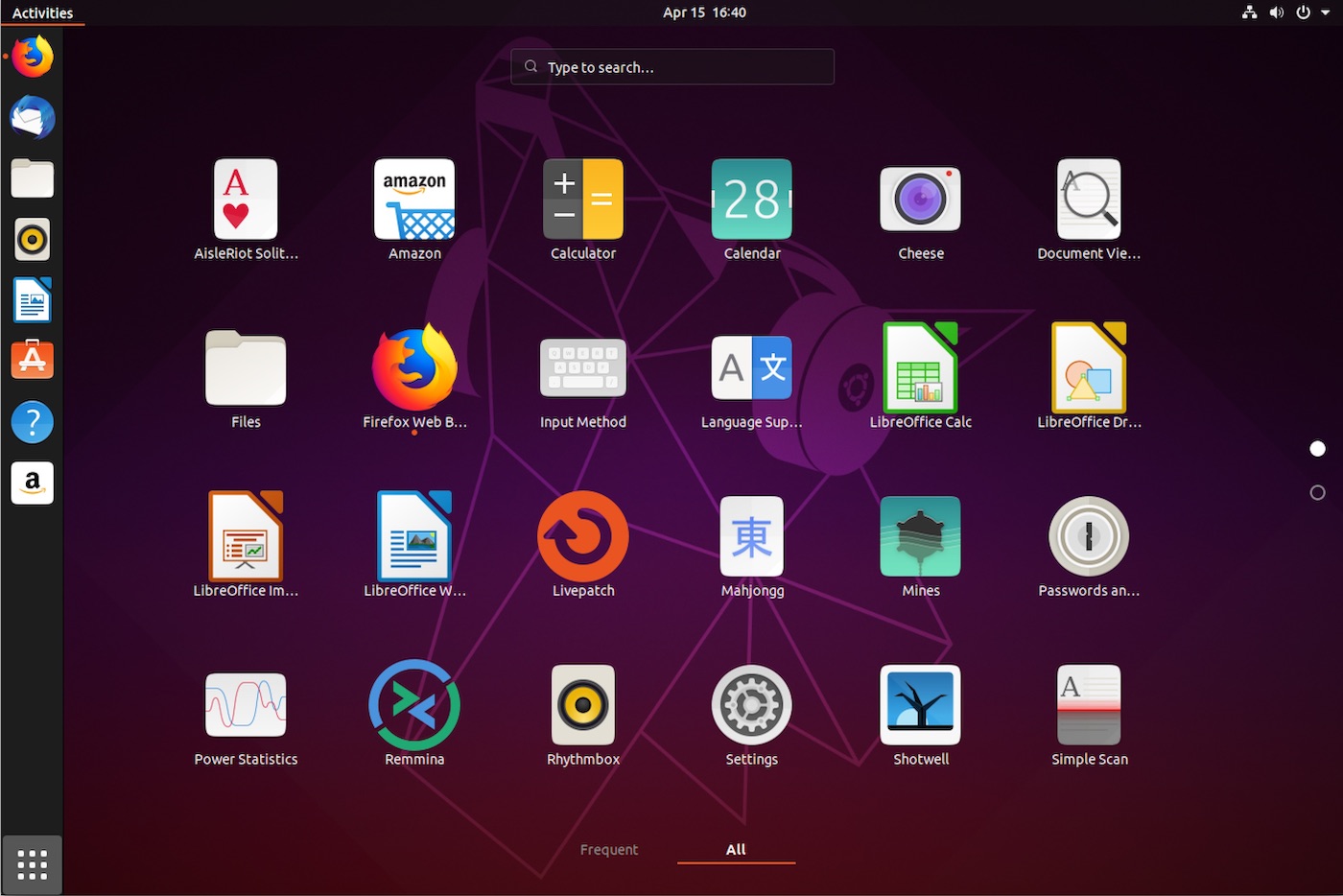Open Cheese webcam app
The width and height of the screenshot is (1343, 896).
point(920,200)
